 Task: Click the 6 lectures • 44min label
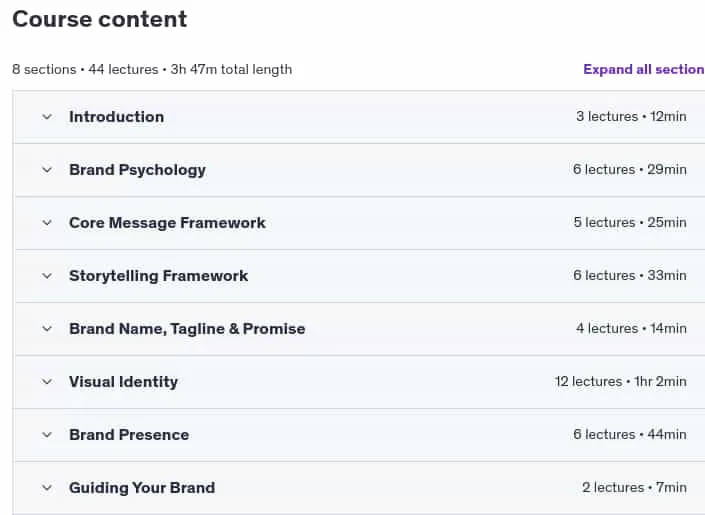point(629,434)
